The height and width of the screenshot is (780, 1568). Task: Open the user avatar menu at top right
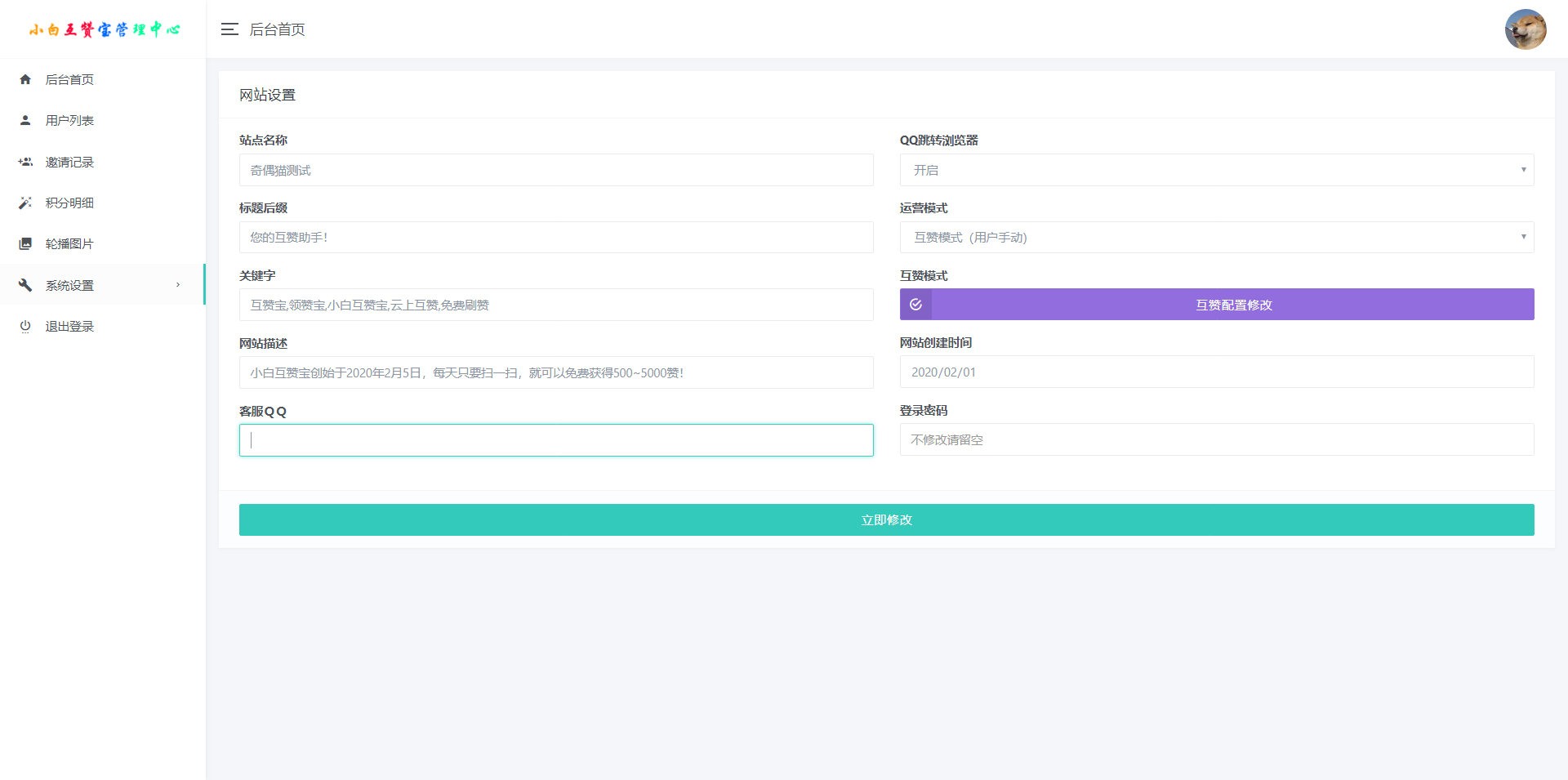click(x=1526, y=29)
